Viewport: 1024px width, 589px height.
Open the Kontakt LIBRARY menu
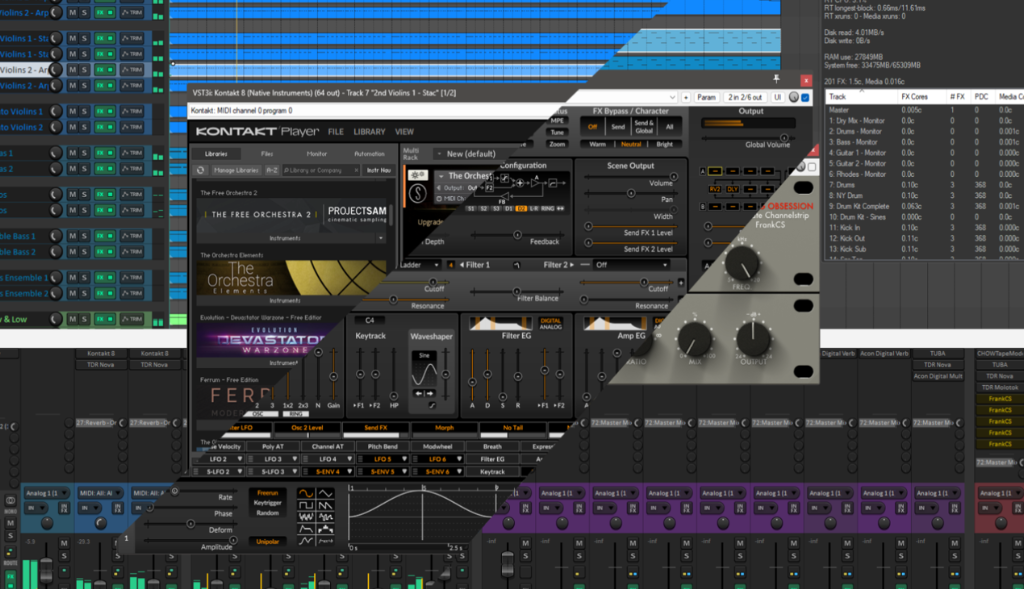(x=370, y=132)
